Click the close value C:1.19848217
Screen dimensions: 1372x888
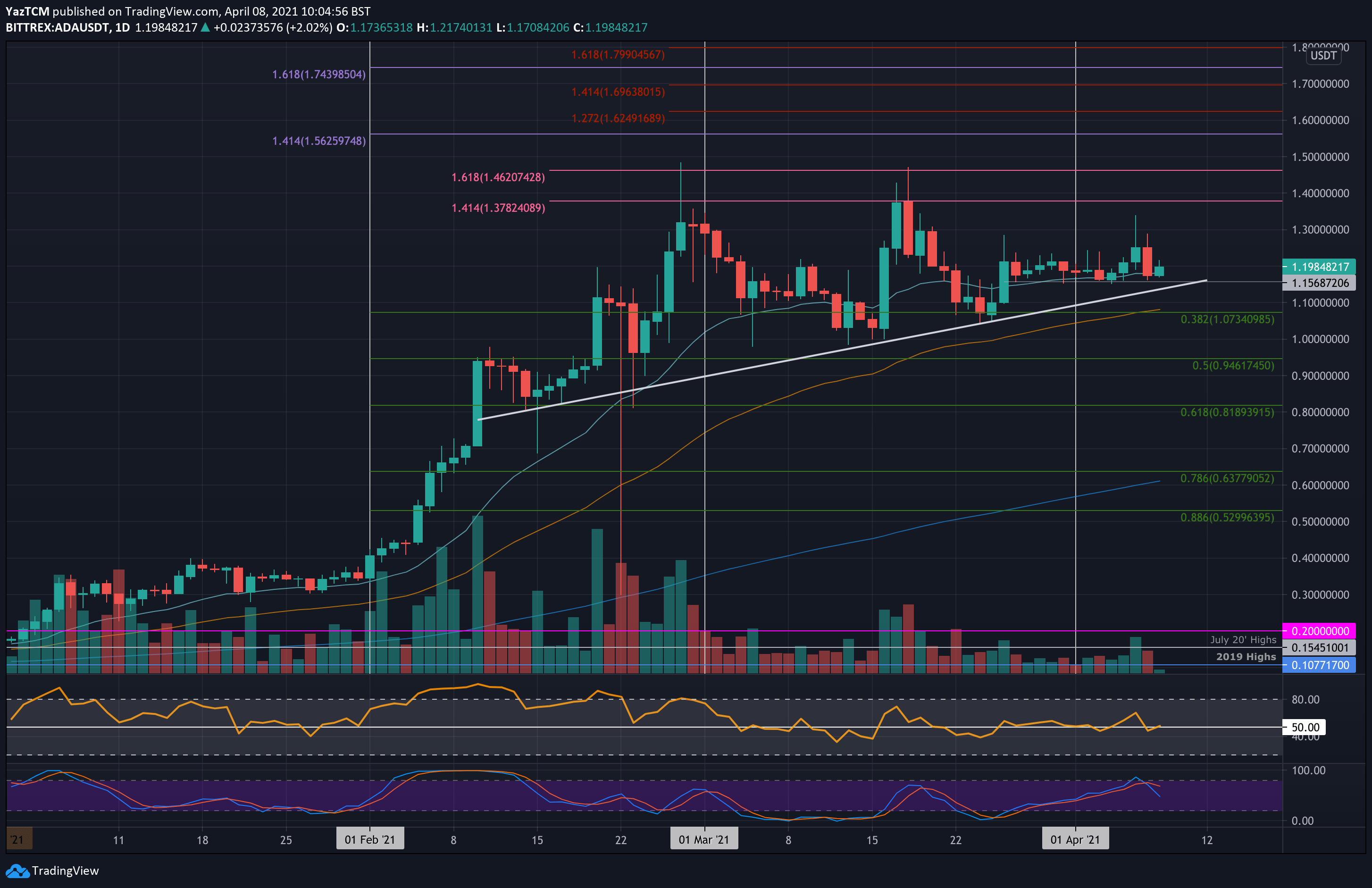tap(611, 28)
